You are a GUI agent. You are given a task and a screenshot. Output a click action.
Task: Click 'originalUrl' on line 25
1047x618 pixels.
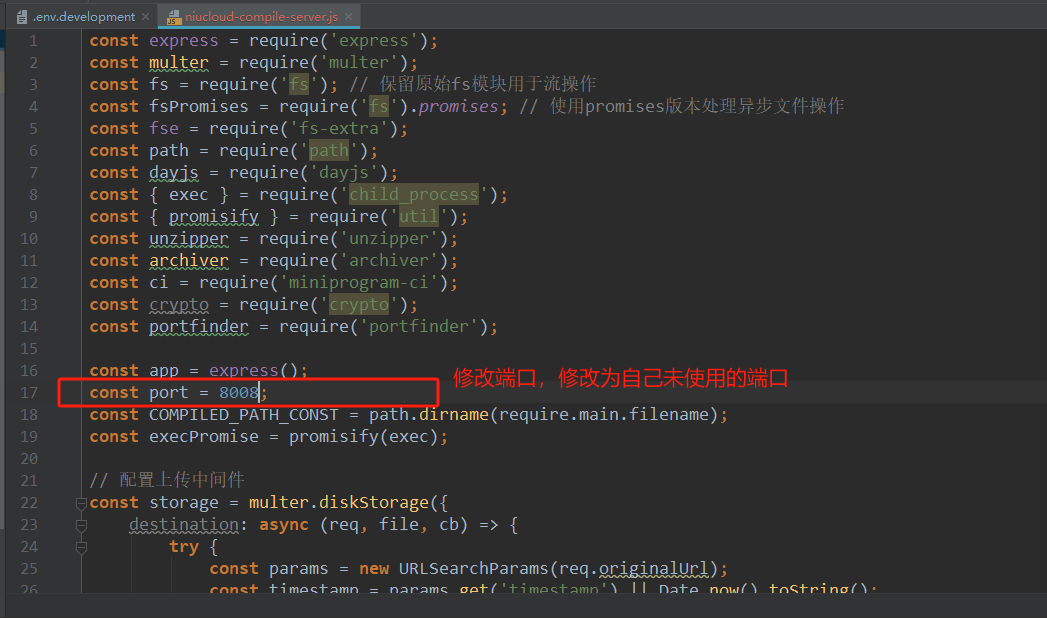click(653, 569)
